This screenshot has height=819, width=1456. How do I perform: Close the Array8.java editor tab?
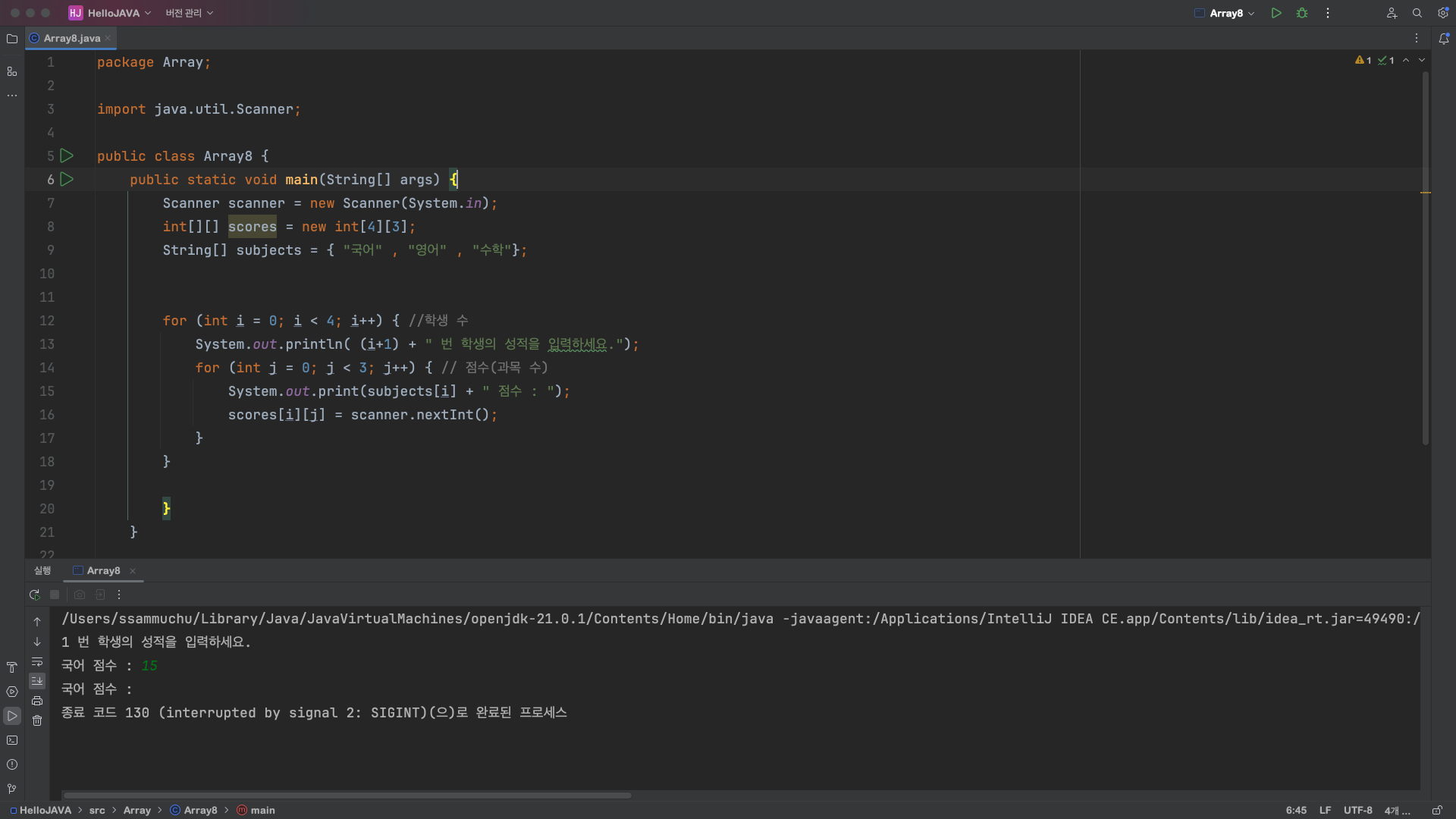click(x=108, y=38)
